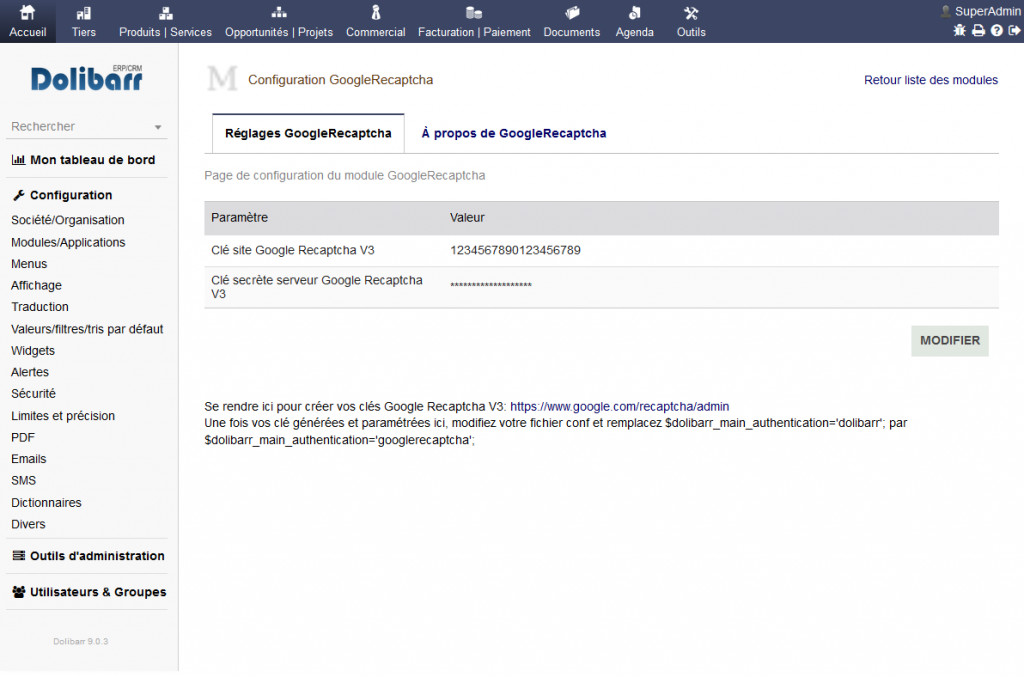Click the MODIFIER button
Image resolution: width=1024 pixels, height=677 pixels.
(x=949, y=341)
